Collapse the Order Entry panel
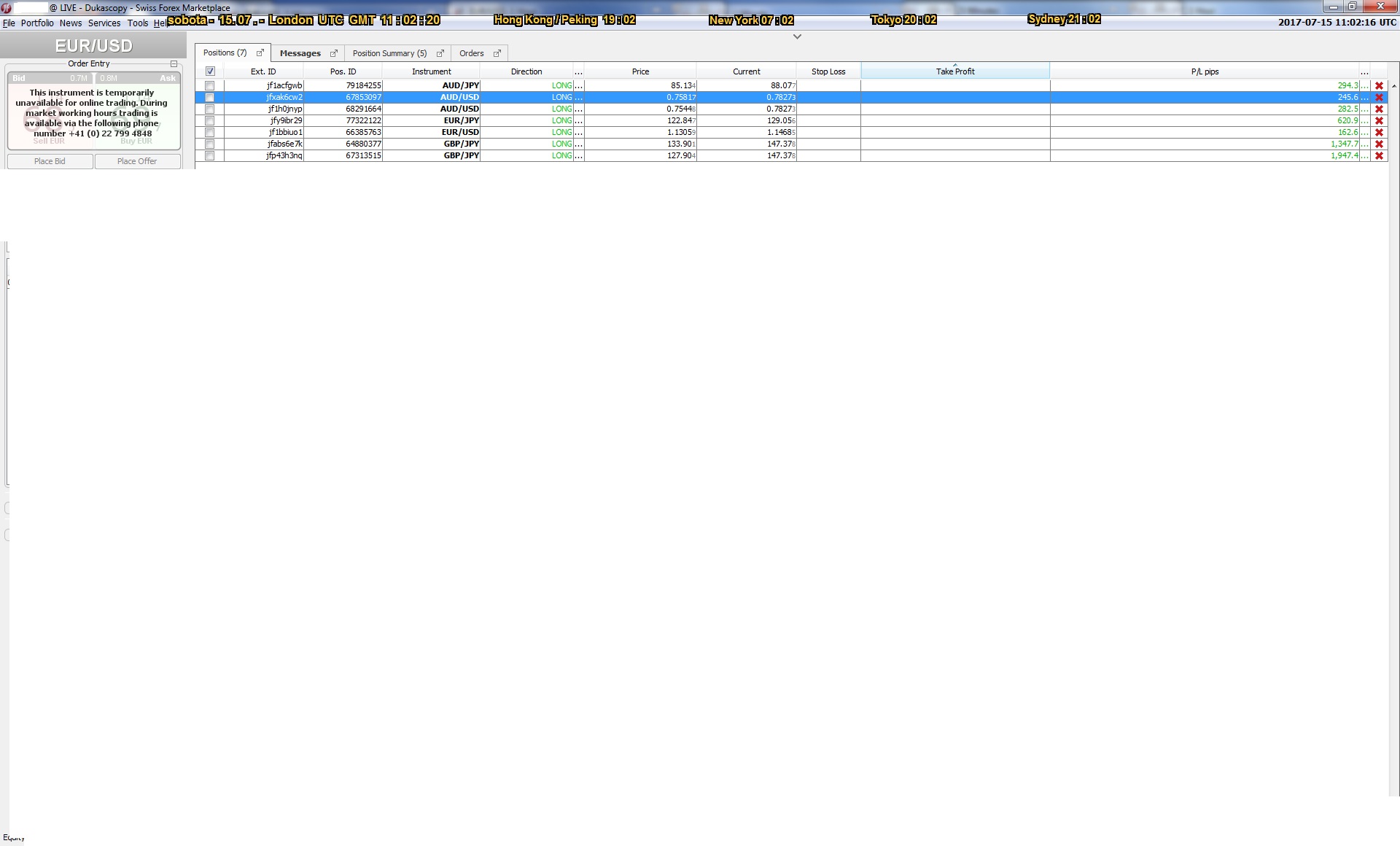The image size is (1400, 846). [174, 64]
